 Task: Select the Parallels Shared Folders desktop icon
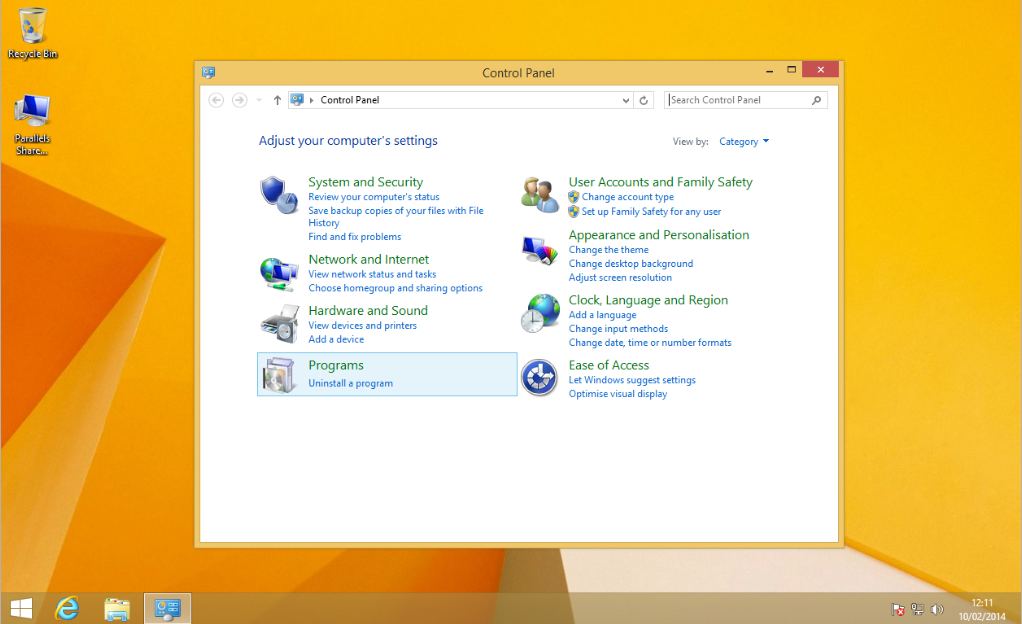coord(32,125)
